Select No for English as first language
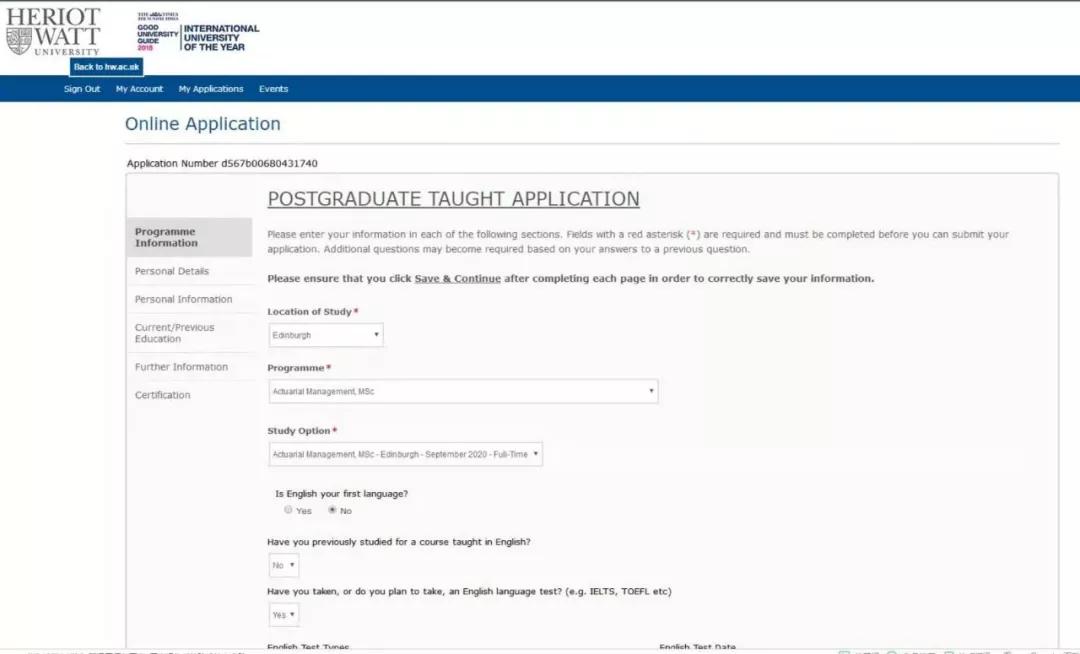Screen dimensions: 1080x654 click(x=332, y=510)
